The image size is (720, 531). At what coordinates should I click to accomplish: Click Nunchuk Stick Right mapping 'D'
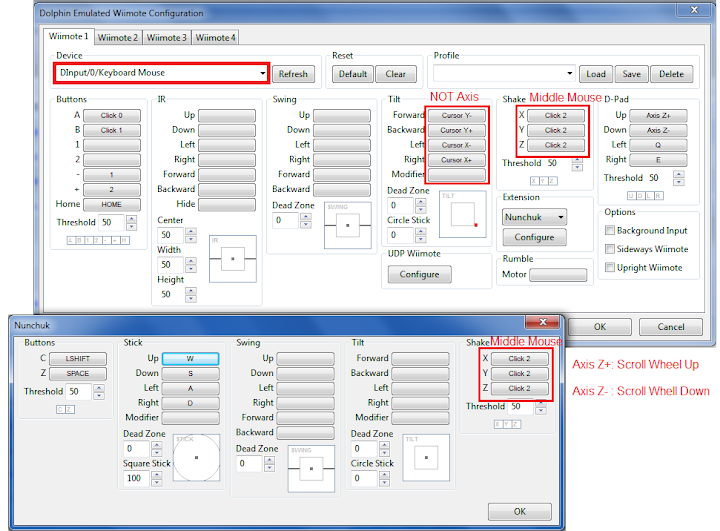coord(191,403)
